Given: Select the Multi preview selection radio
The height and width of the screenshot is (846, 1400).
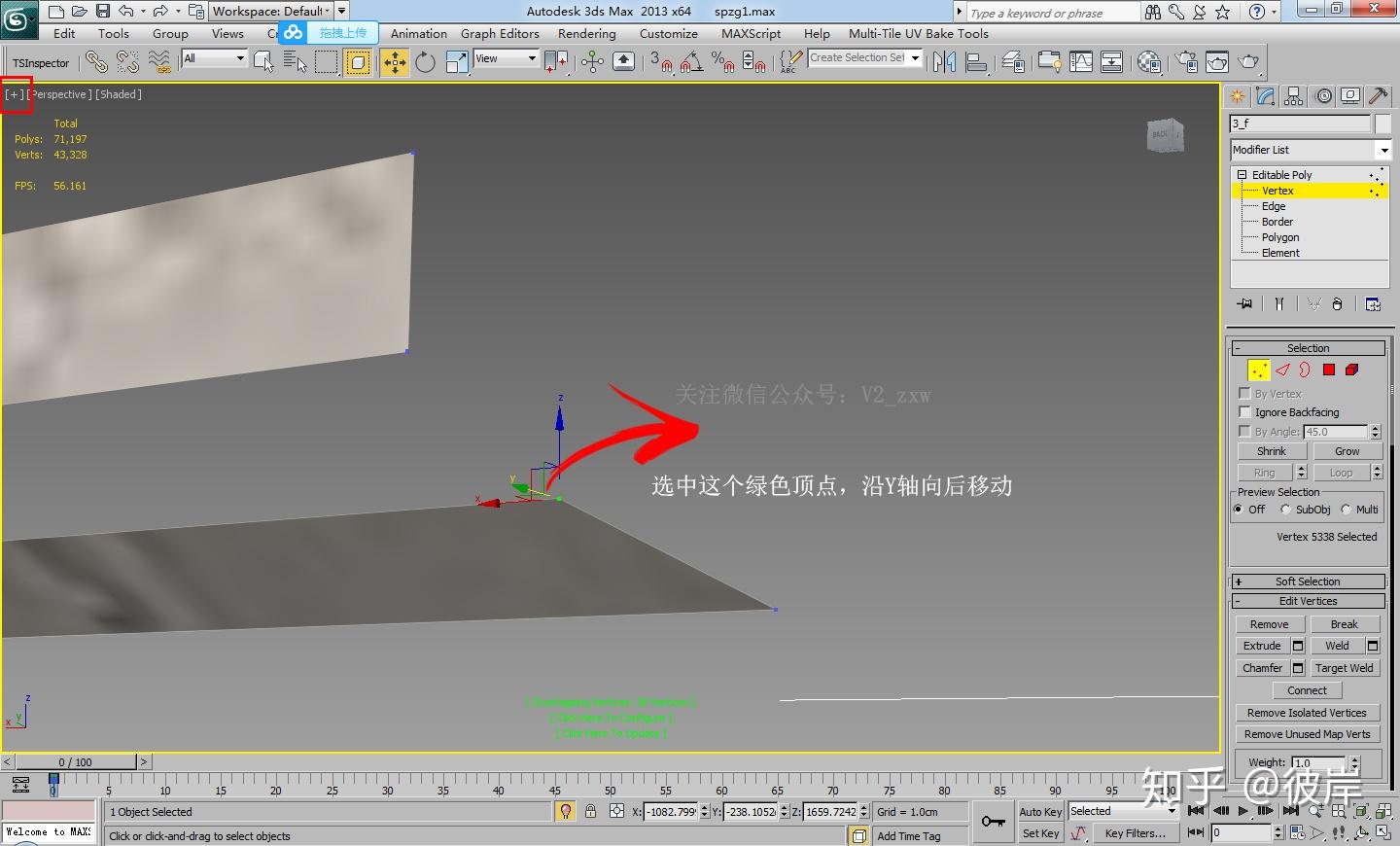Looking at the screenshot, I should [1347, 510].
